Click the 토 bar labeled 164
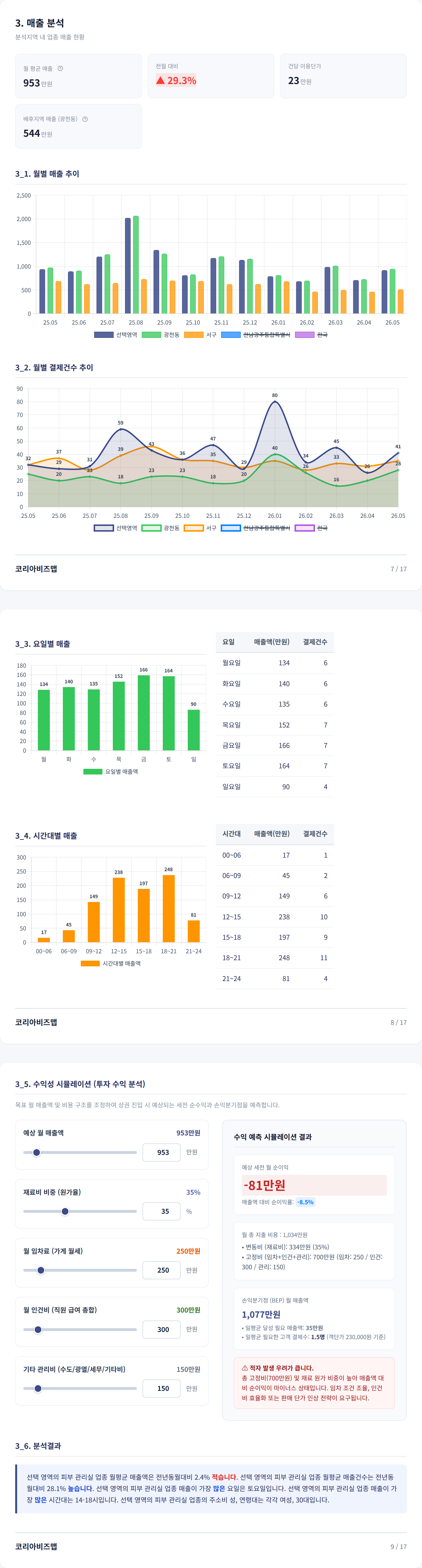422x1568 pixels. tap(169, 713)
